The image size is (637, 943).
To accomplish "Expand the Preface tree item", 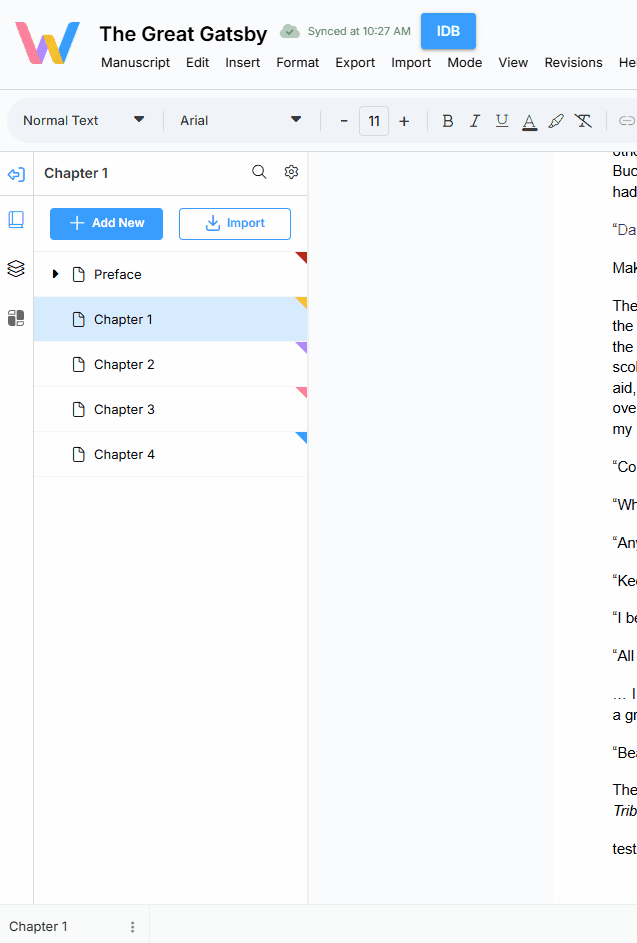I will pos(55,274).
